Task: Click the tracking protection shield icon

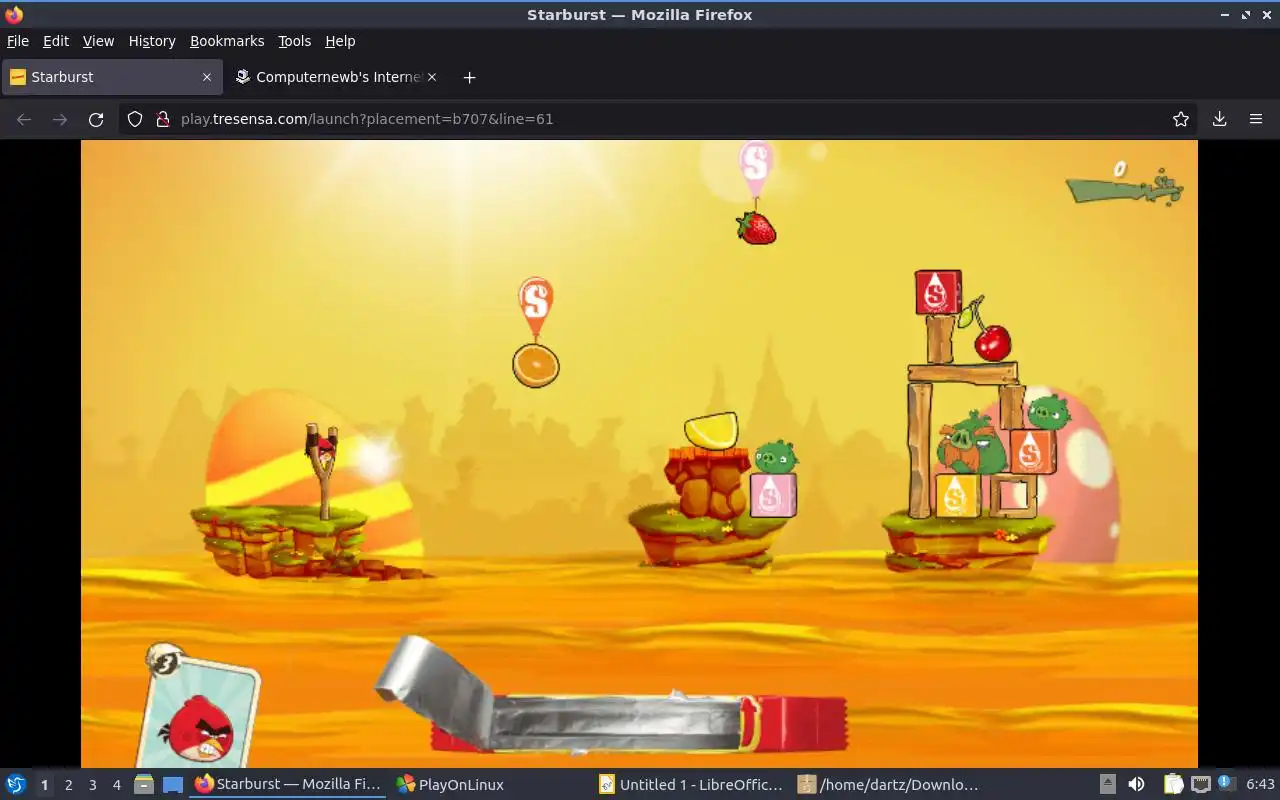Action: [x=135, y=119]
